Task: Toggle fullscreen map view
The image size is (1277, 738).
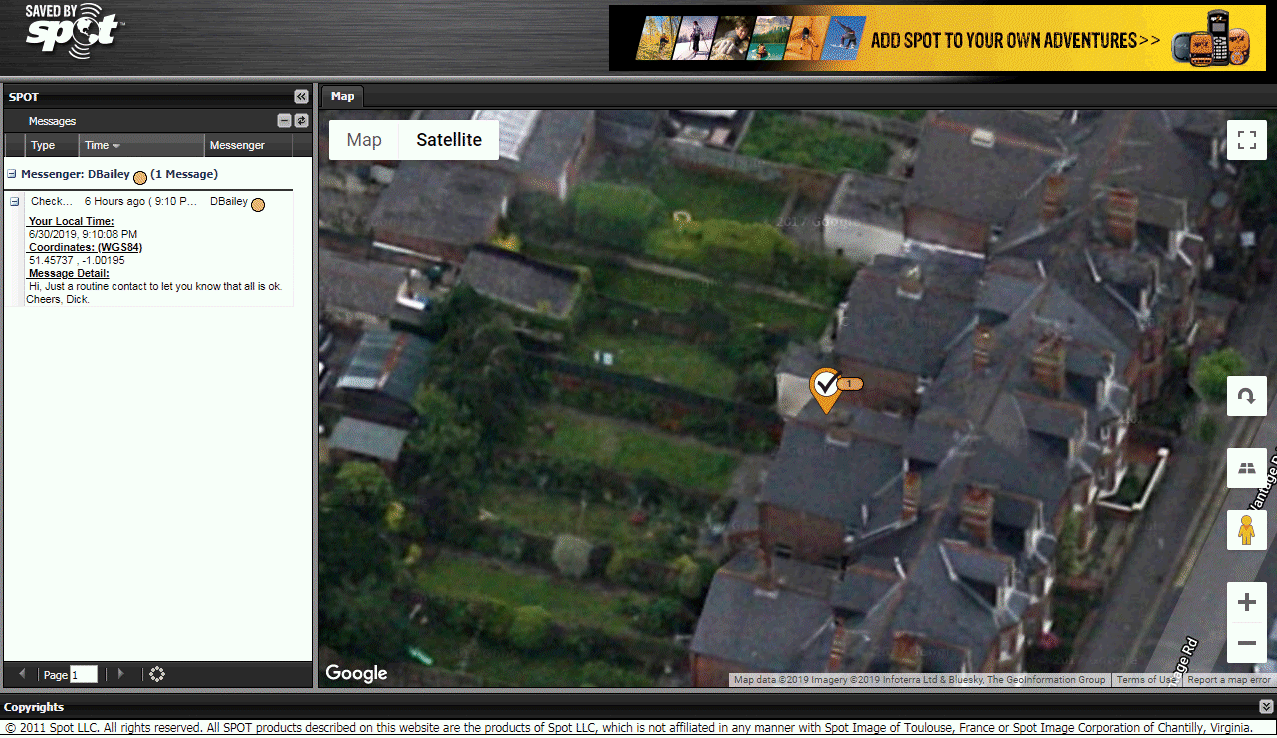Action: (1246, 140)
